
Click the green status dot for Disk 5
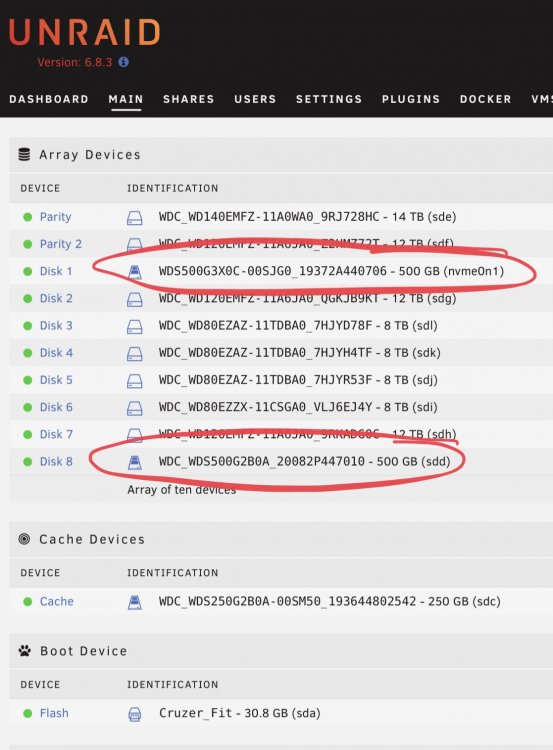28,380
